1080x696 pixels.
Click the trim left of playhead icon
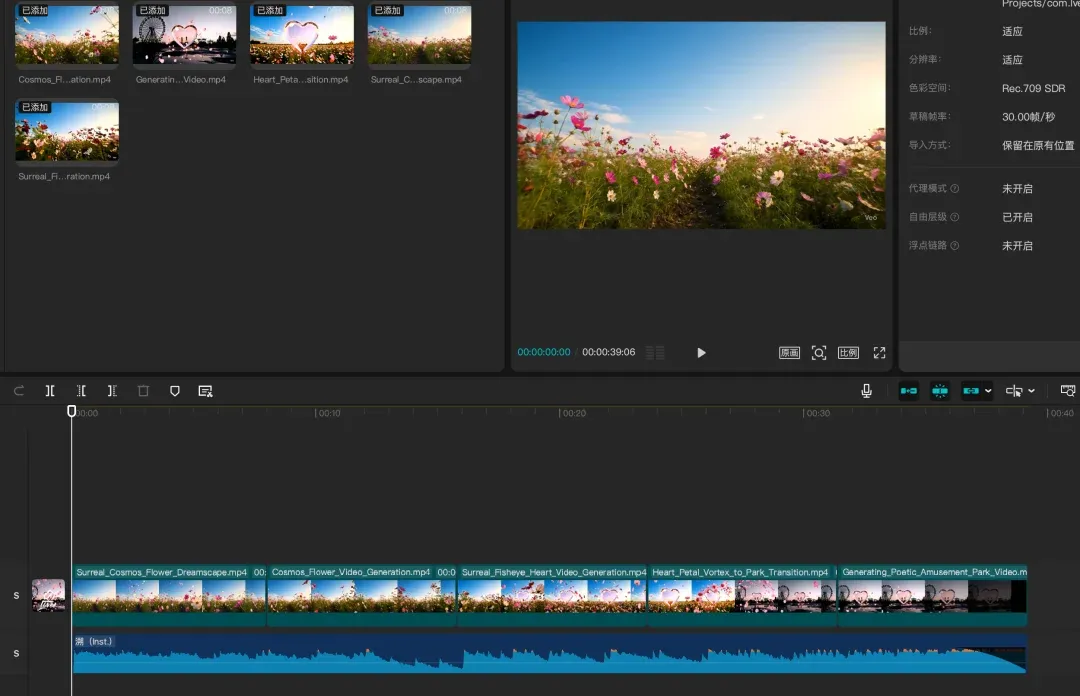point(81,391)
